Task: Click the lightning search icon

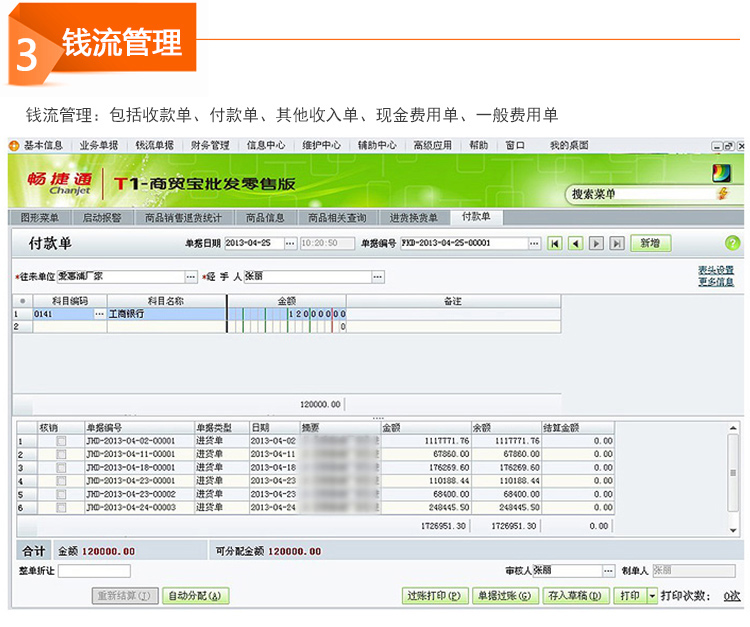Action: (723, 193)
